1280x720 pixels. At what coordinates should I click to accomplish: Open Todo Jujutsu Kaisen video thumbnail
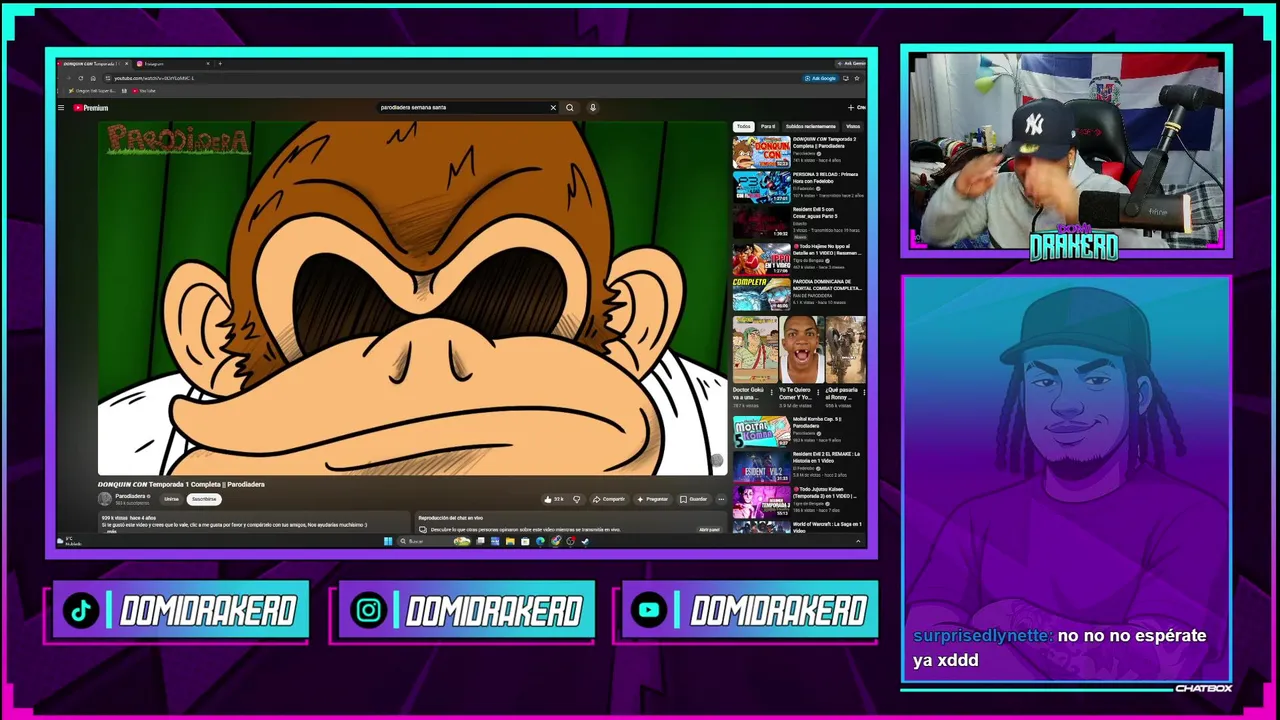(x=761, y=500)
